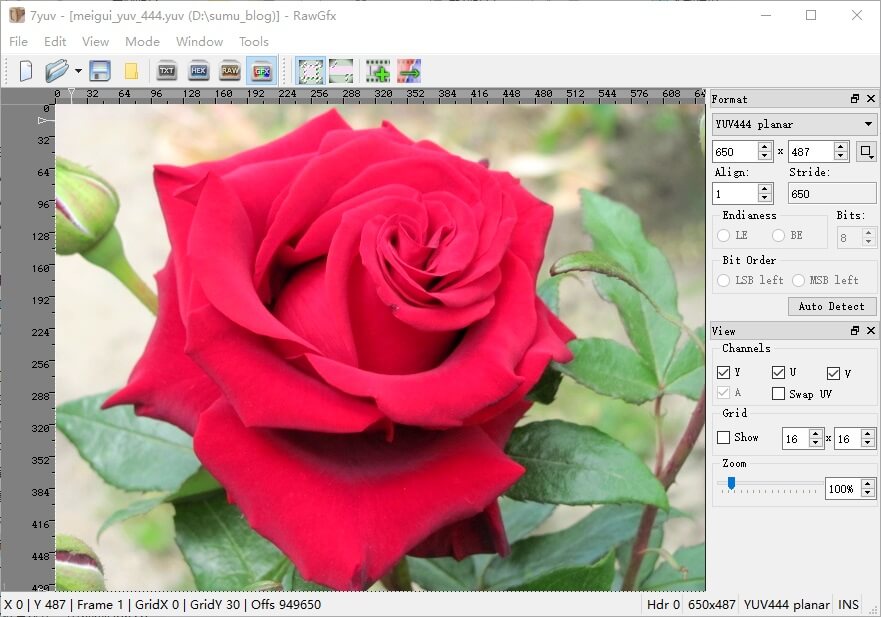
Task: Enable the Swap UV checkbox
Action: coord(778,394)
